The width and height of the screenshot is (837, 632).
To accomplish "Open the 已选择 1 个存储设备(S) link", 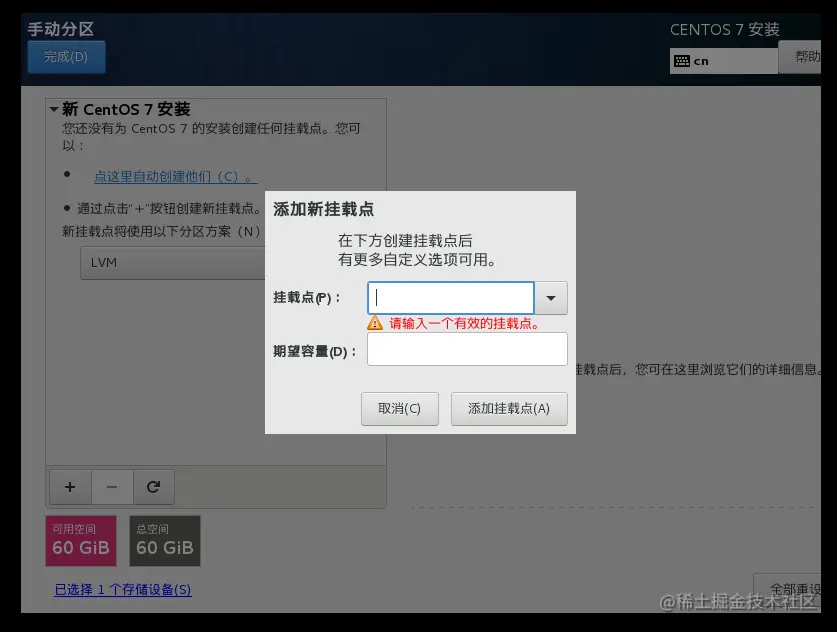I will (x=123, y=589).
